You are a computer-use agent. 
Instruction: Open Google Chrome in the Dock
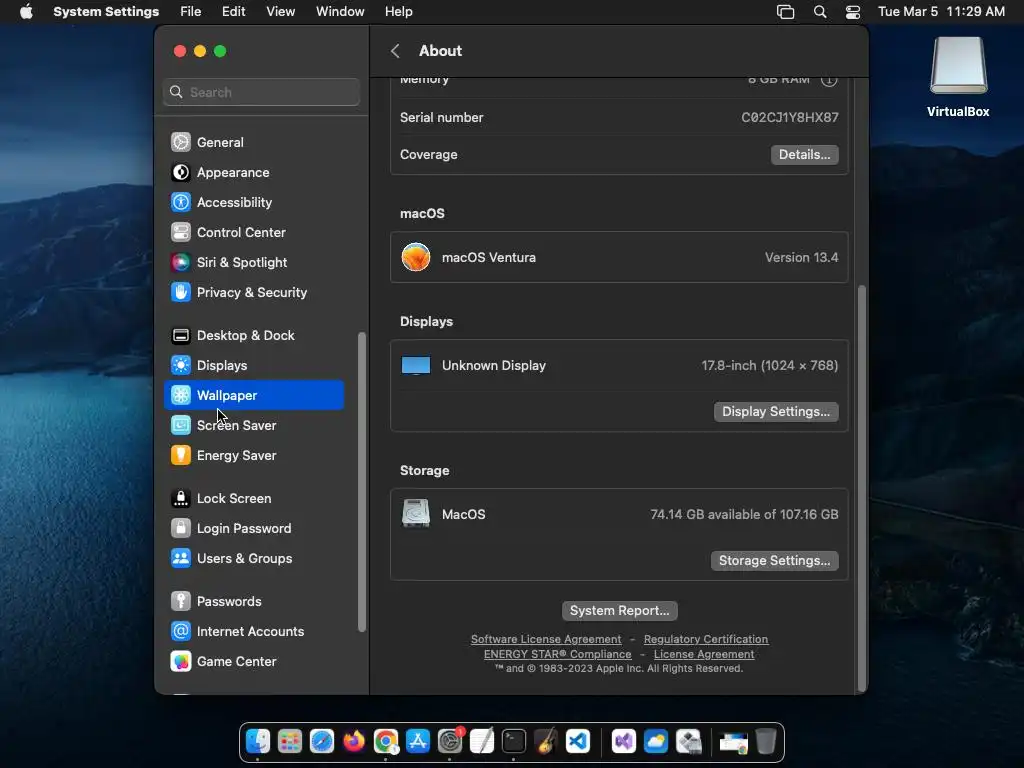[386, 741]
